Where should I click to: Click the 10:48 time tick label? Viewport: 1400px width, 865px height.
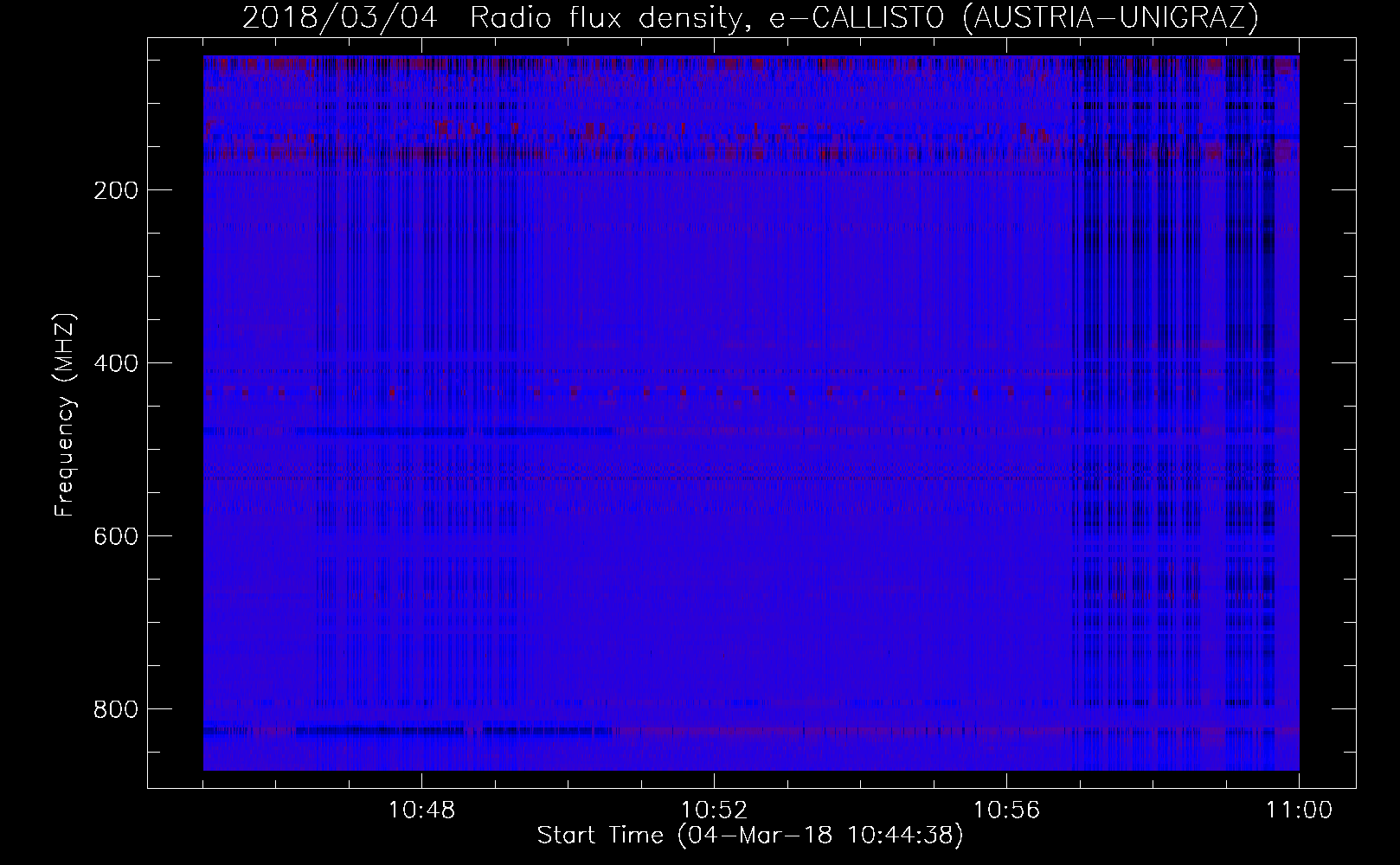pyautogui.click(x=422, y=811)
